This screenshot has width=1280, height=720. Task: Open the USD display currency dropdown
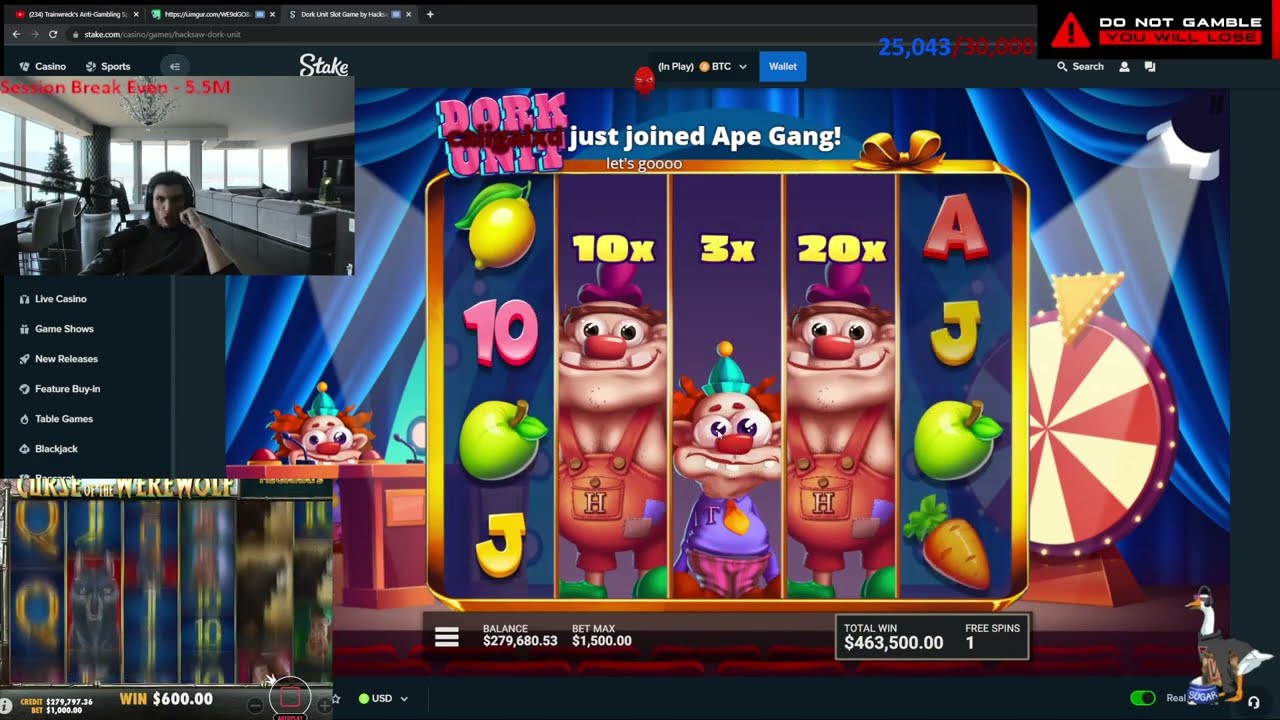pos(384,698)
